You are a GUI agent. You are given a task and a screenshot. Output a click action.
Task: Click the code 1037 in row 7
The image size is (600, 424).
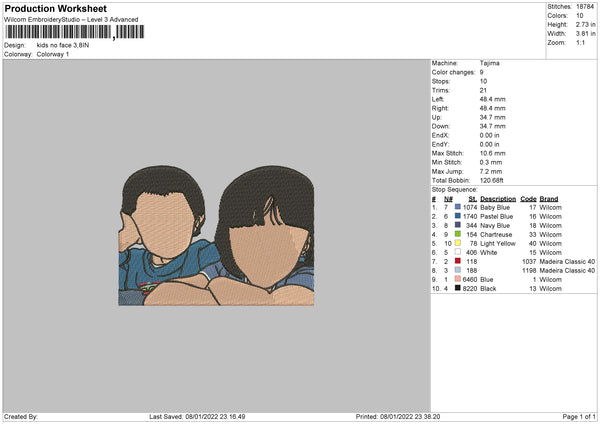529,261
